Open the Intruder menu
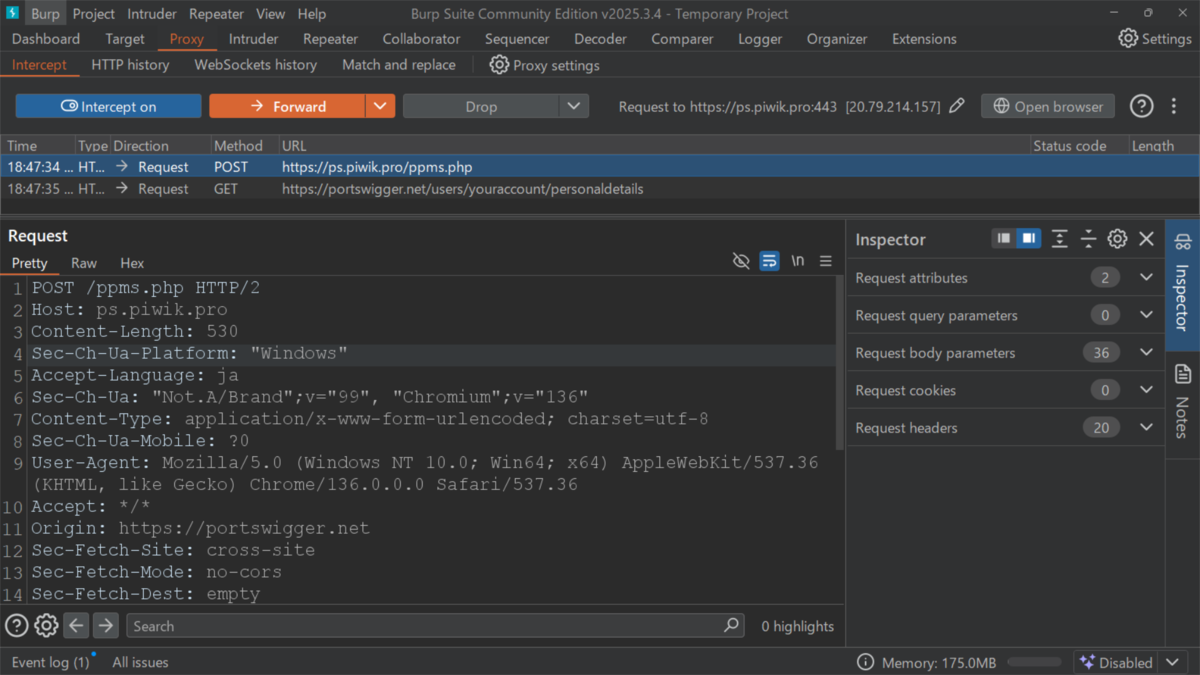 (x=151, y=14)
